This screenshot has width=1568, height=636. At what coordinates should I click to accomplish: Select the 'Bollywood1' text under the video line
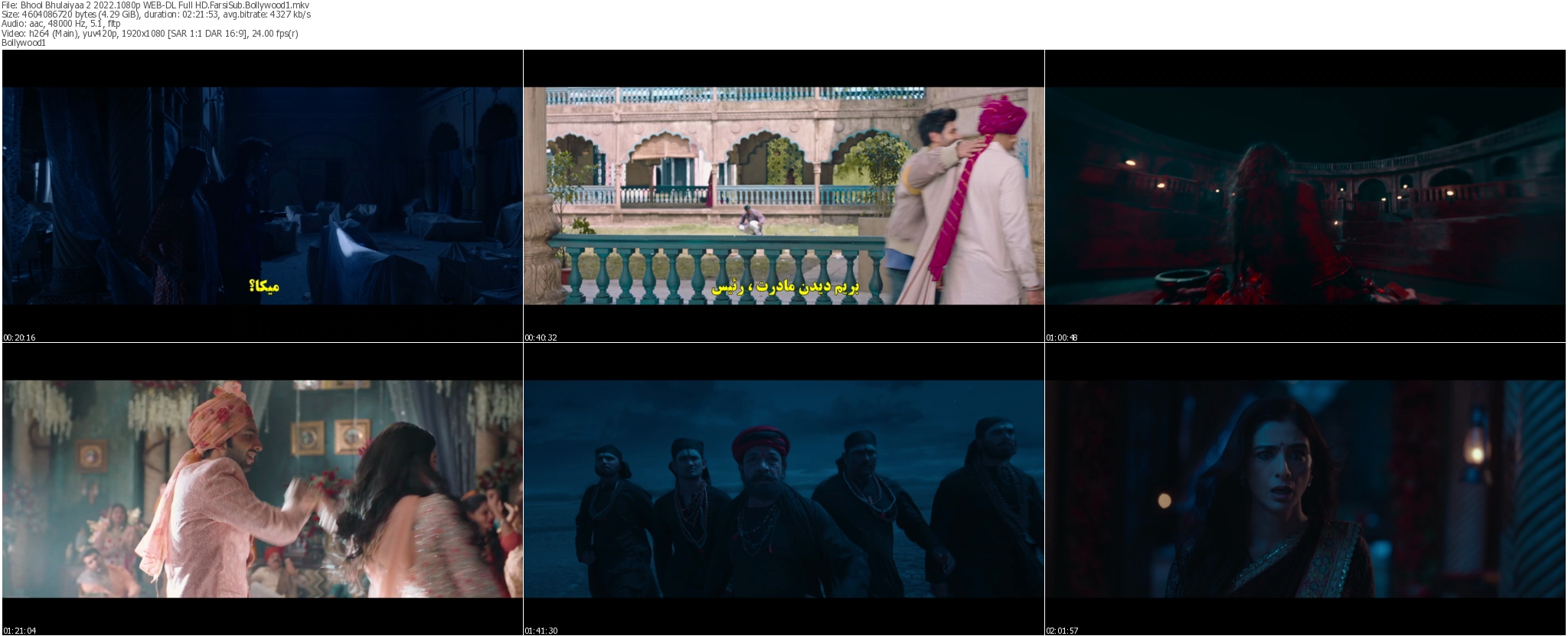[24, 43]
